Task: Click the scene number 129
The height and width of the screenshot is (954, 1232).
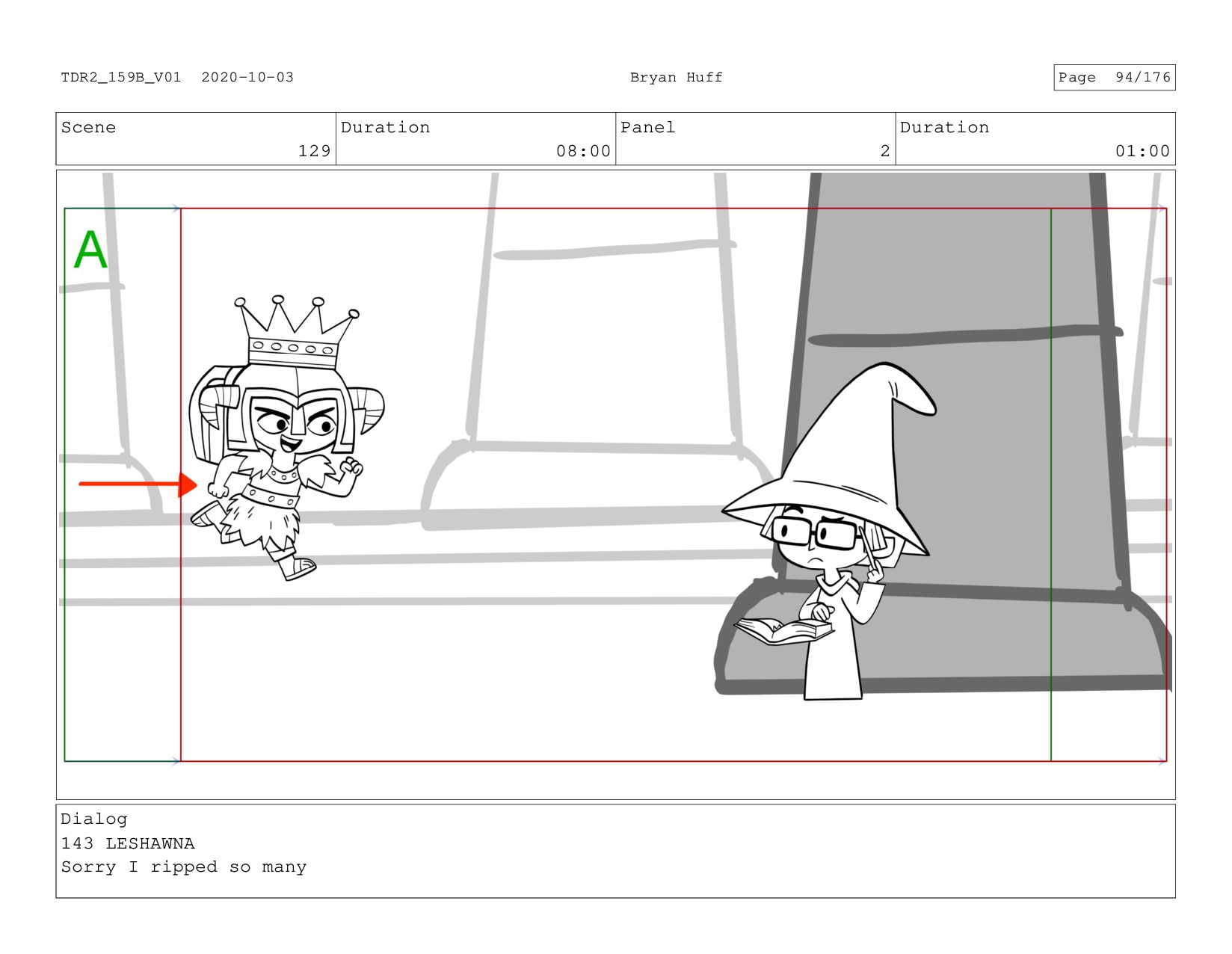Action: pos(314,151)
